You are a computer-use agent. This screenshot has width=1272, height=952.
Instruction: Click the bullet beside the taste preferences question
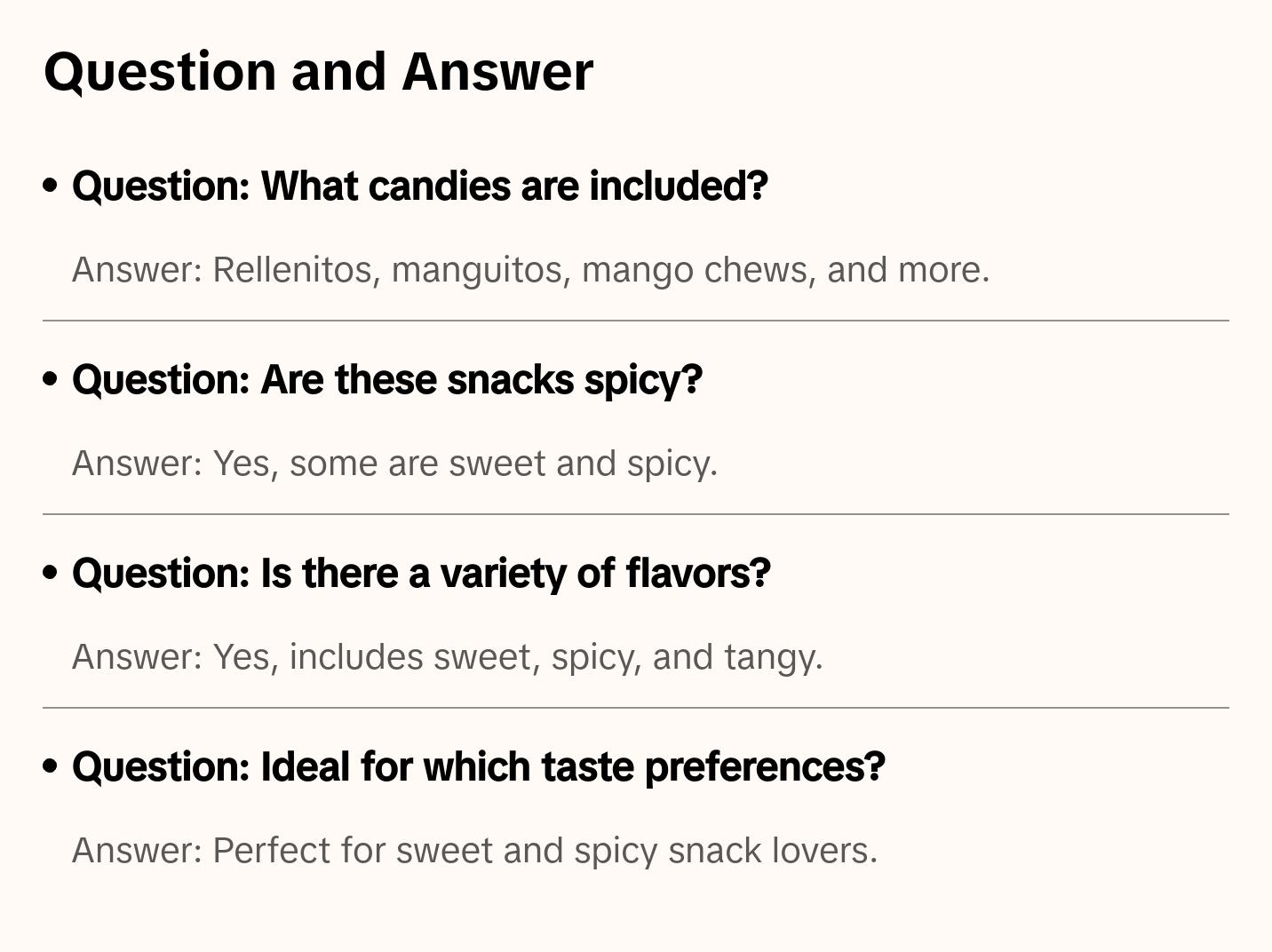51,766
